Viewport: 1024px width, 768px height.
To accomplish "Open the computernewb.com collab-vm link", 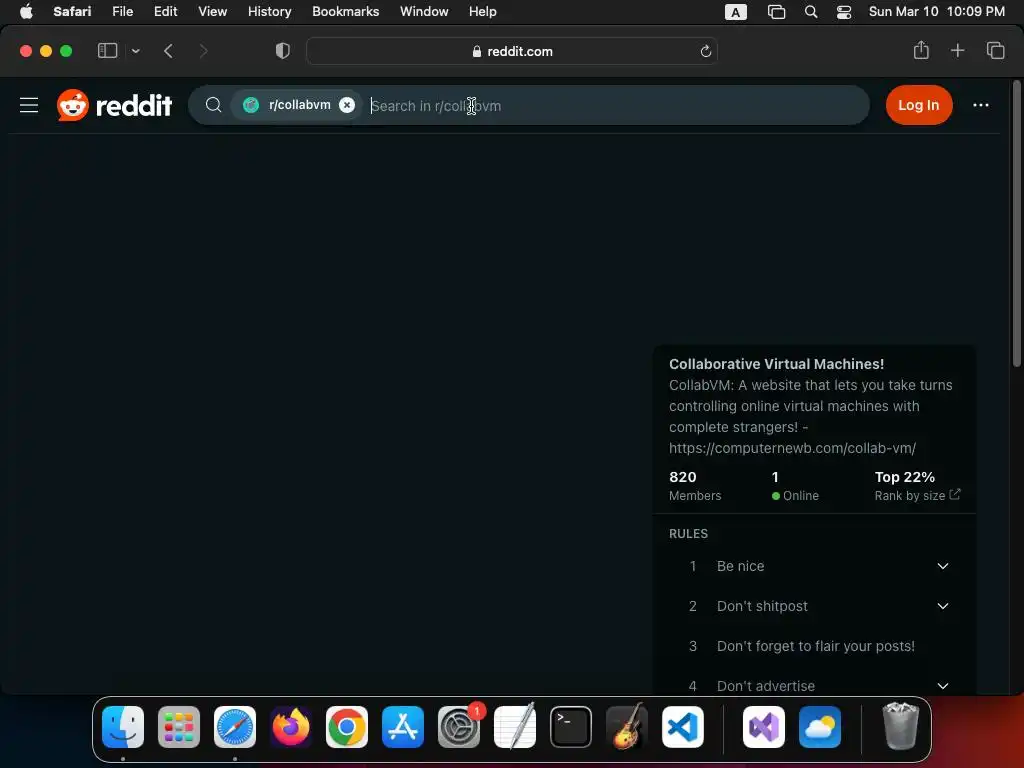I will tap(792, 448).
